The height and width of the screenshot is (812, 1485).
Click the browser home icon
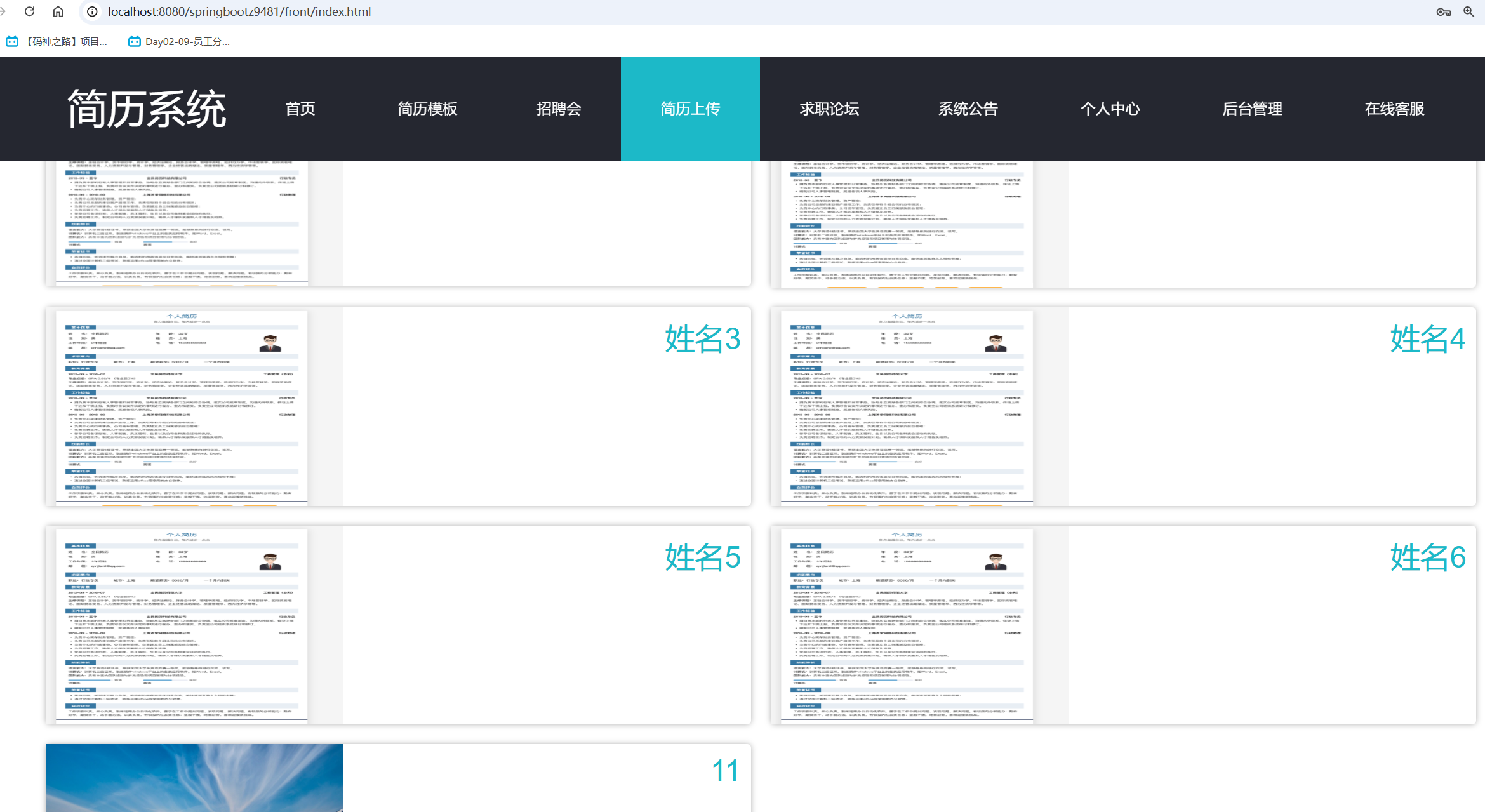[x=58, y=11]
